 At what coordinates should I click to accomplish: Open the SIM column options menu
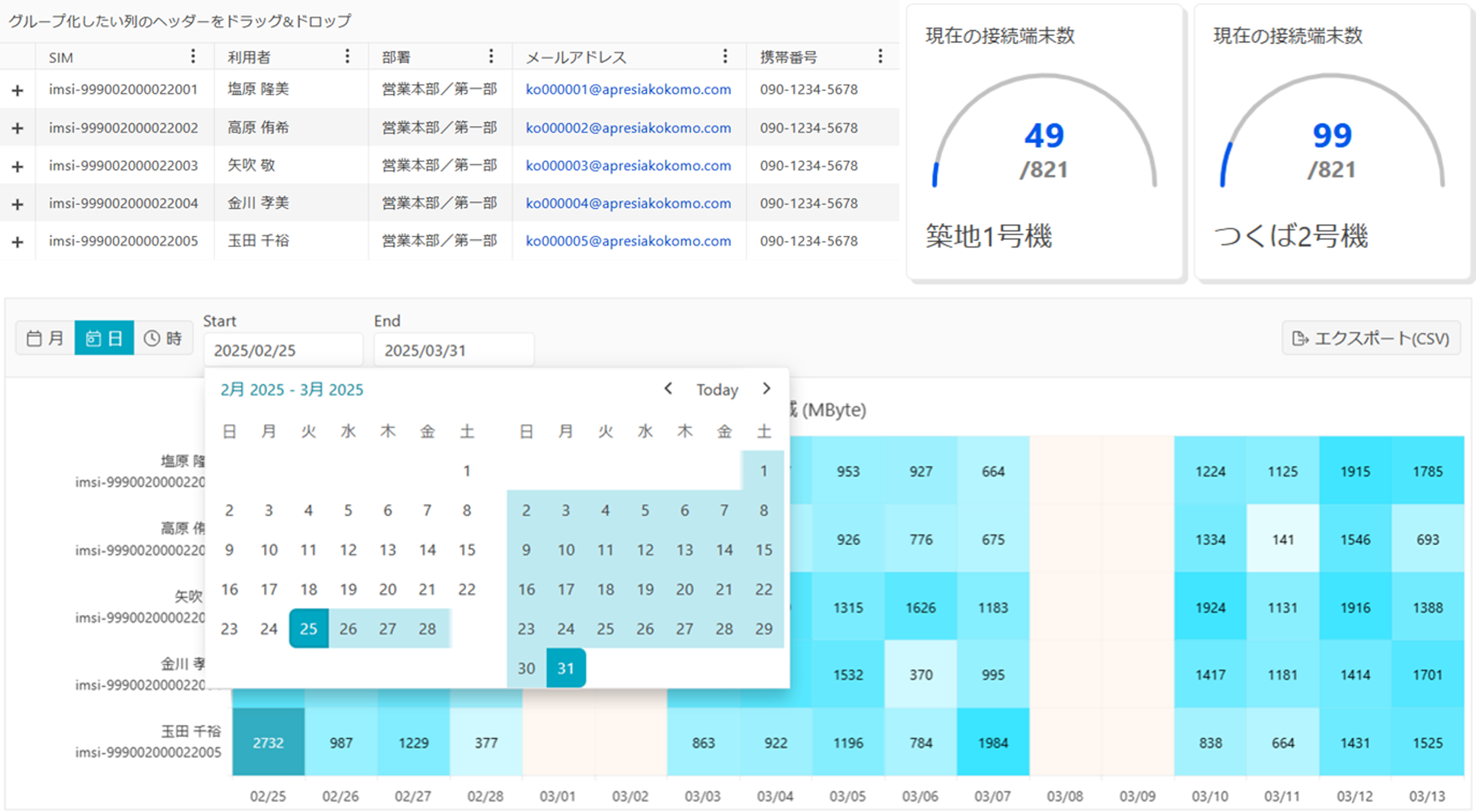coord(193,57)
